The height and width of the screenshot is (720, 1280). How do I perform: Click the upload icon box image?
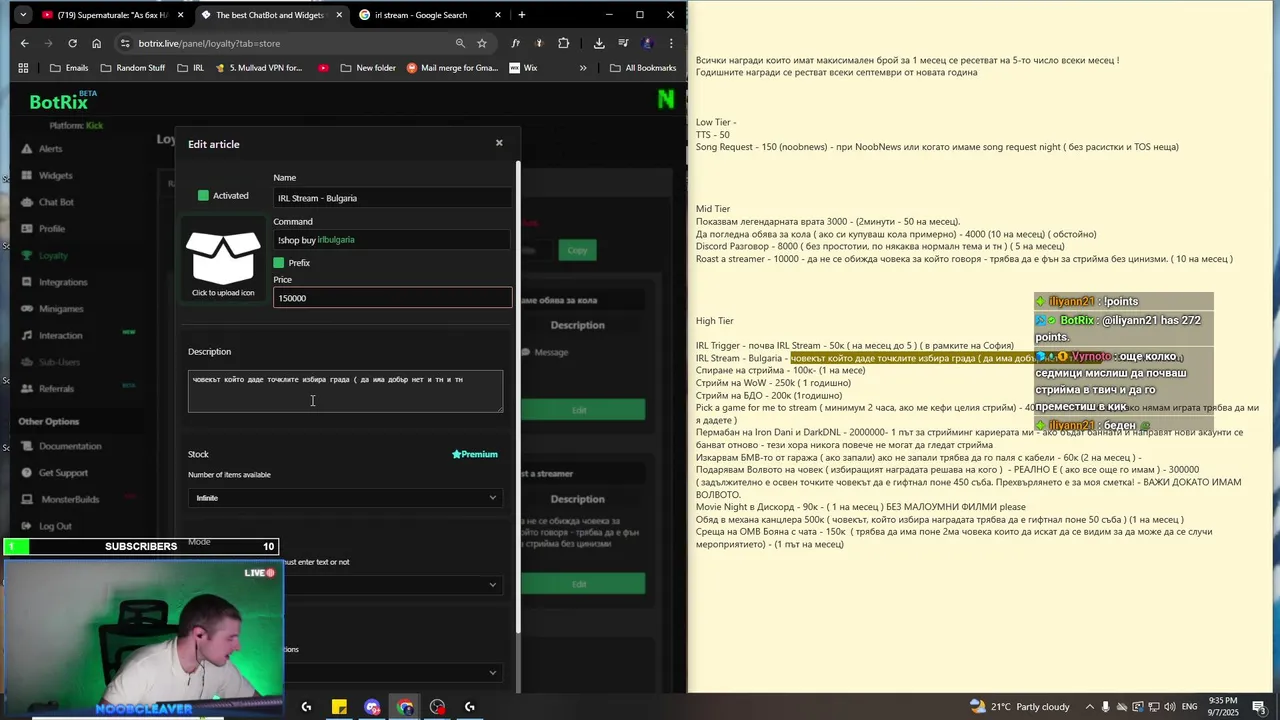223,258
